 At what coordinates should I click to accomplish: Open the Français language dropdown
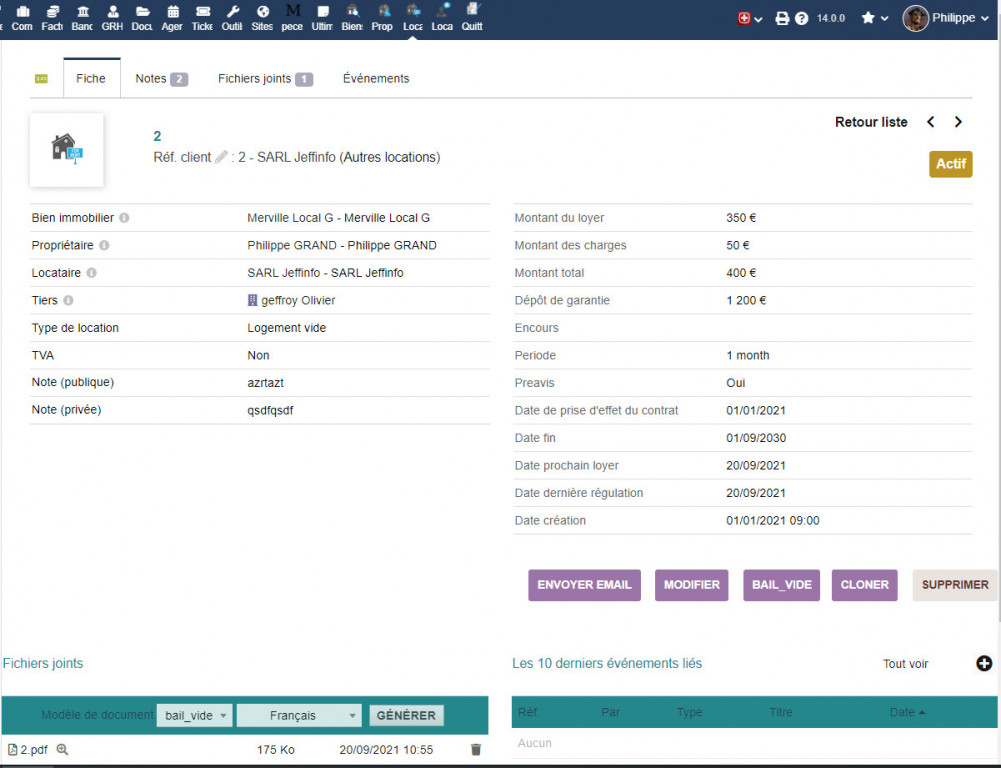[x=299, y=715]
